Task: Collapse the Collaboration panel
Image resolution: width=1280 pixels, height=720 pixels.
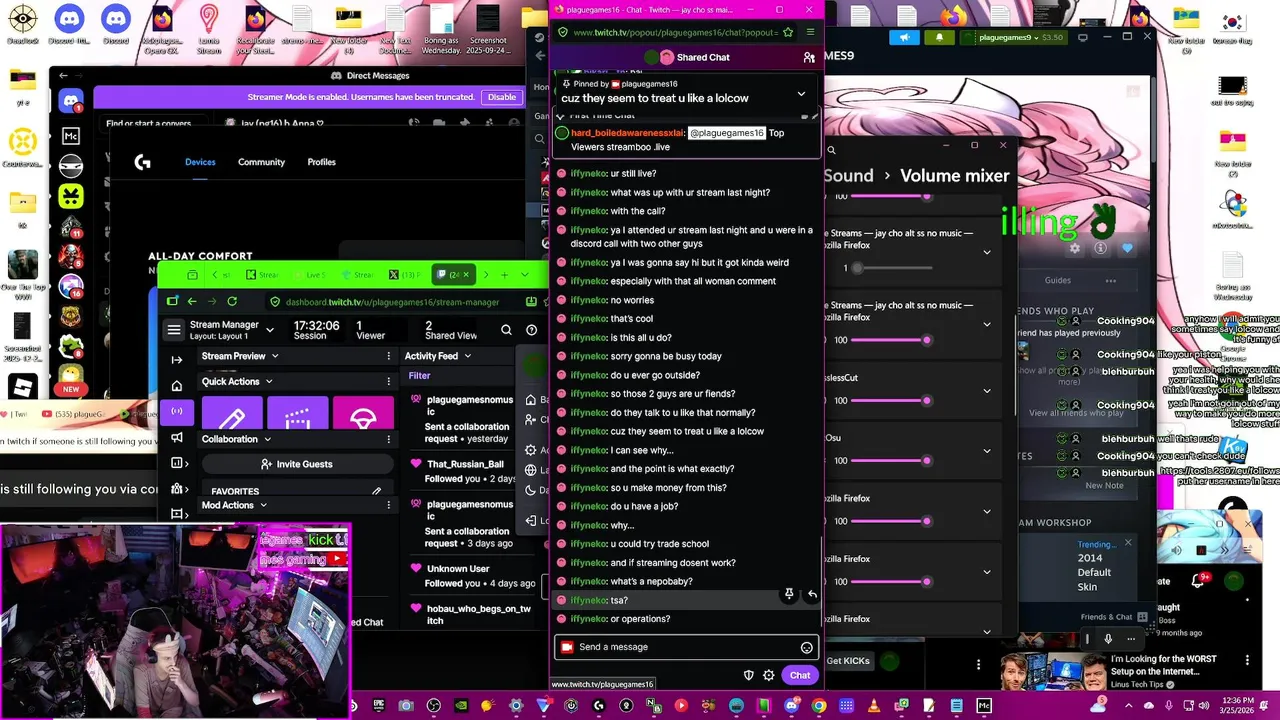Action: coord(267,439)
